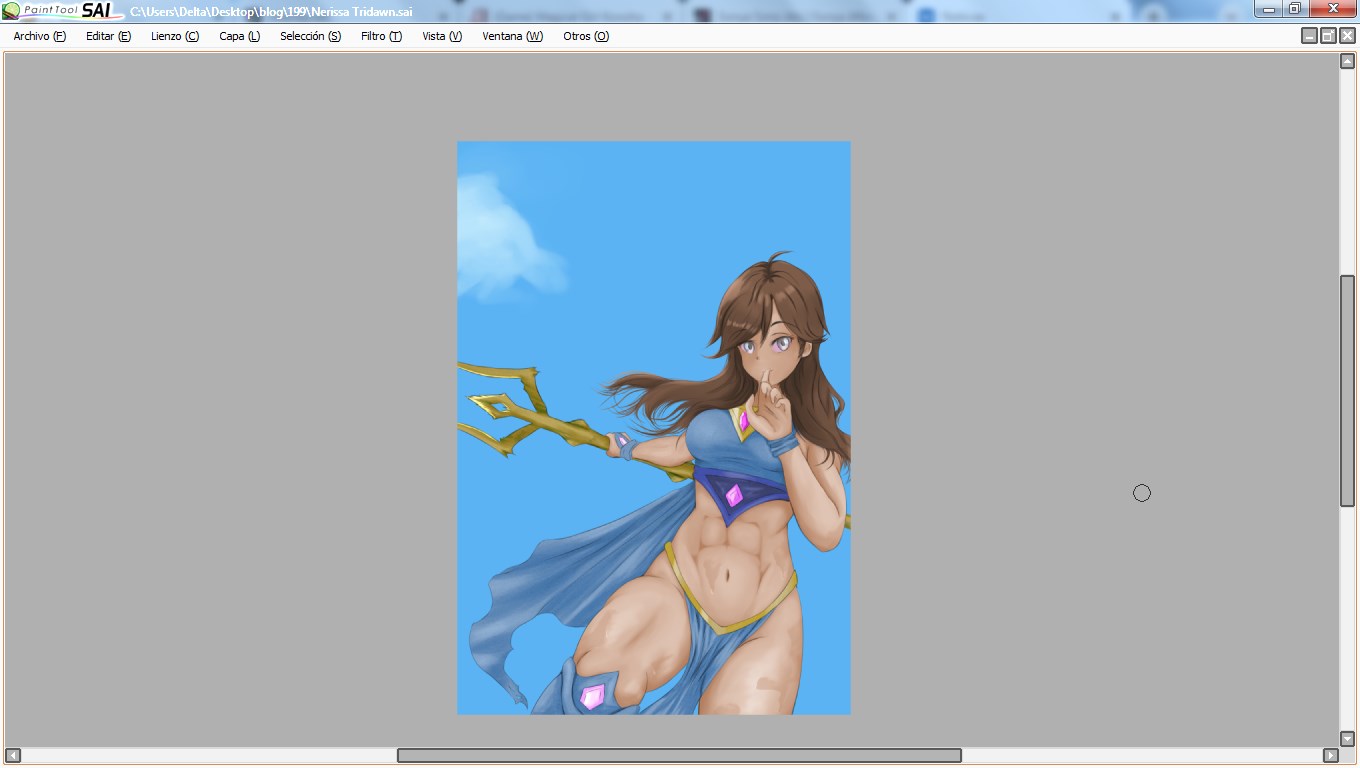Screen dimensions: 1360x768
Task: Click the artwork canvas of the character
Action: [654, 428]
